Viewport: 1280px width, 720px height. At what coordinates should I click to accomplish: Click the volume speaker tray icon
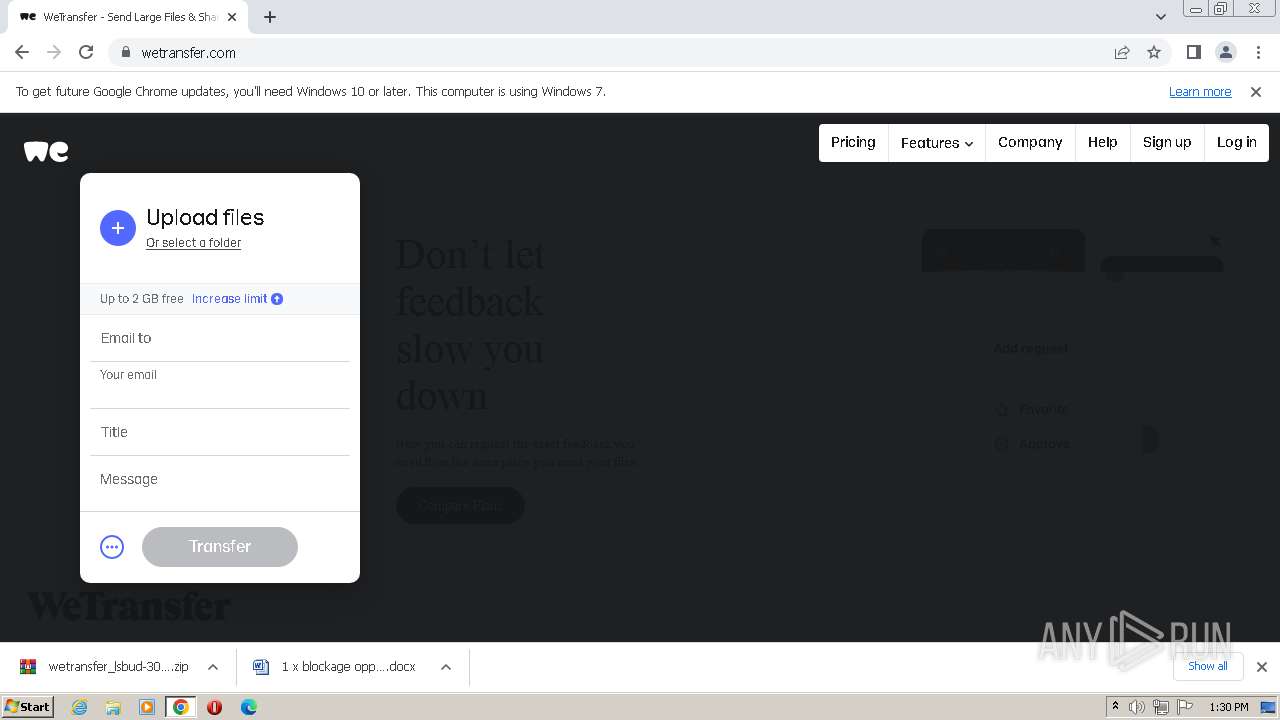click(1137, 707)
